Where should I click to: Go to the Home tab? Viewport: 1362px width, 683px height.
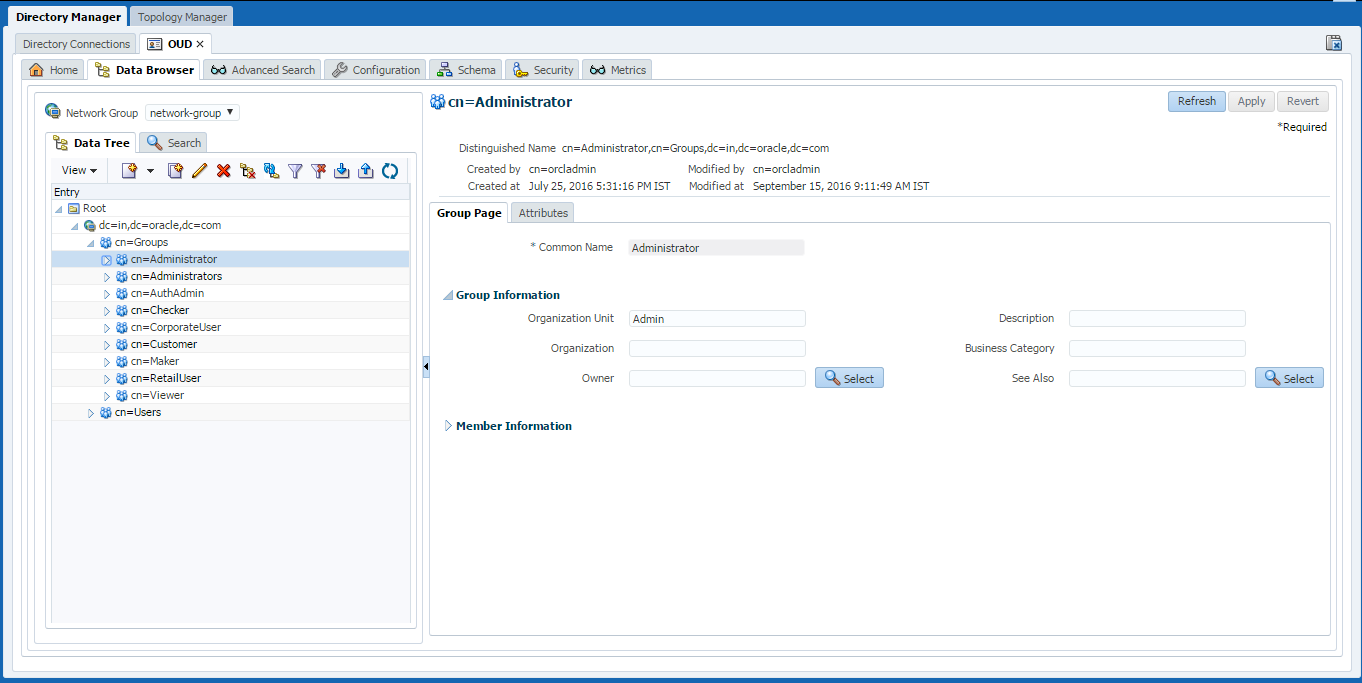click(53, 70)
